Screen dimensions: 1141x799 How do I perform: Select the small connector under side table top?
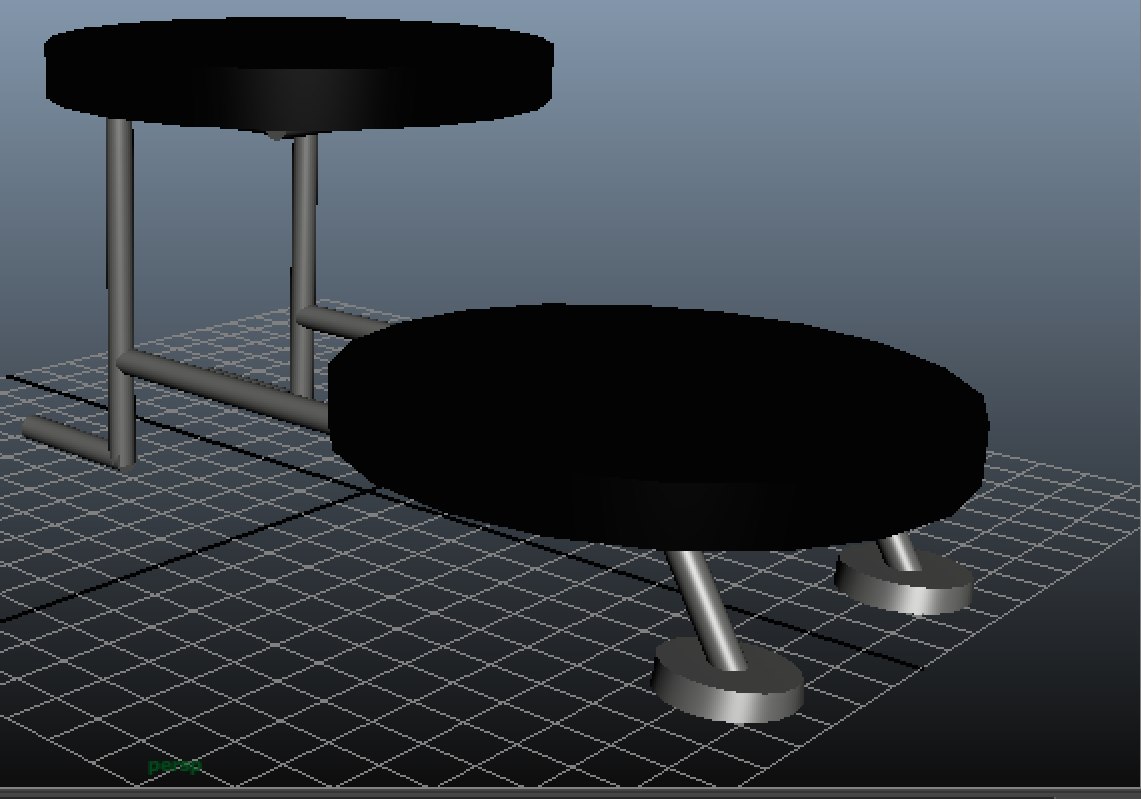[277, 135]
